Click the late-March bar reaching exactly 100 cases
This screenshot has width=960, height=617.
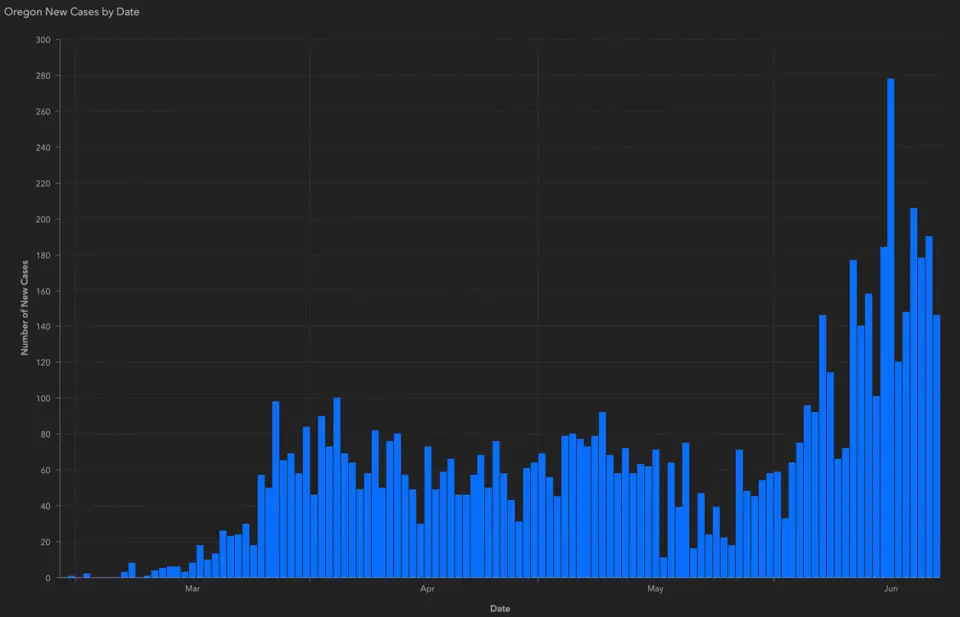click(x=337, y=488)
